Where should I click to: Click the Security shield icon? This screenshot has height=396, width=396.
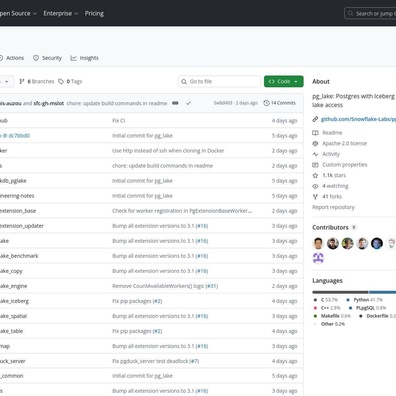[36, 58]
